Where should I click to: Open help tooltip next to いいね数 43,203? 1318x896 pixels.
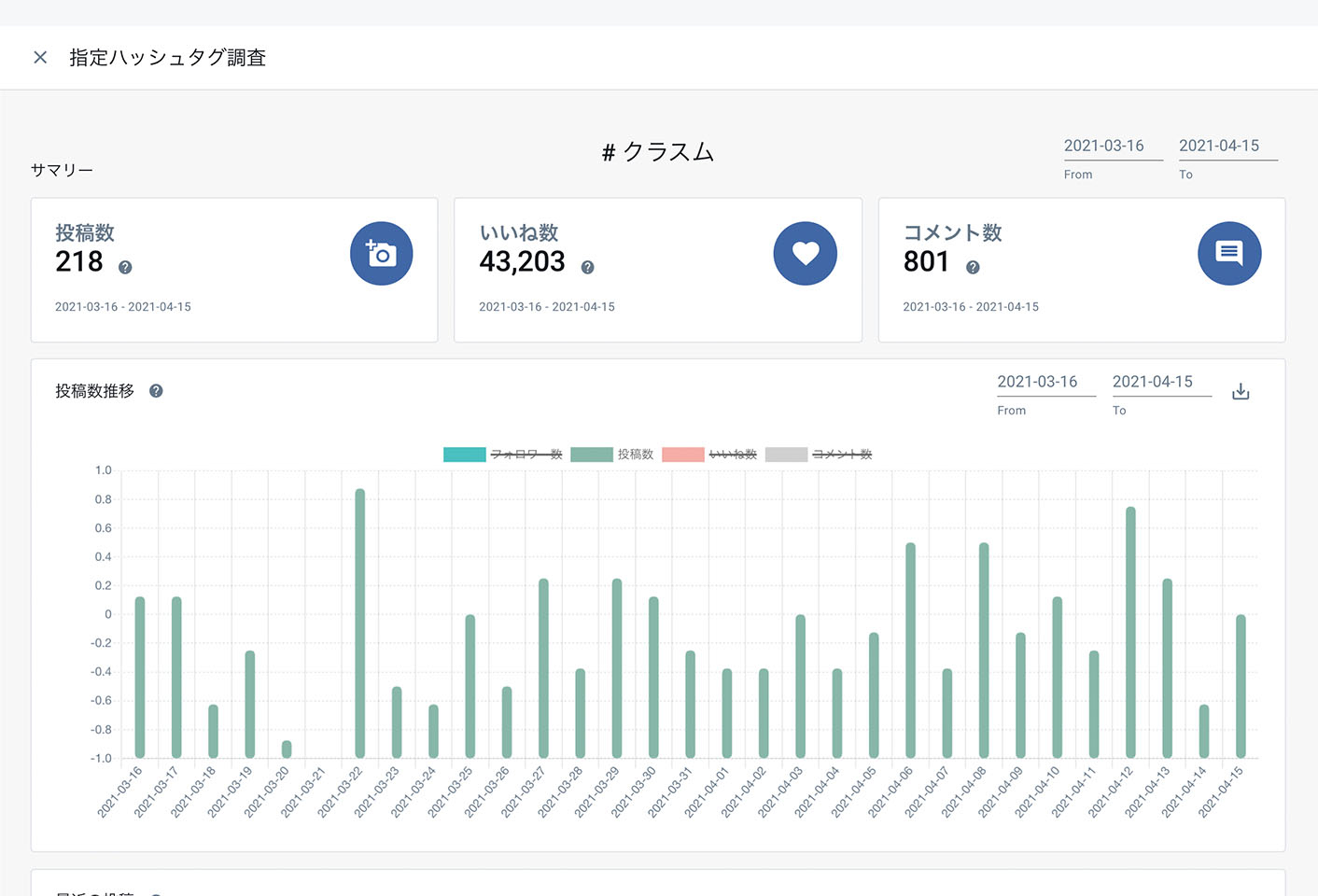587,268
